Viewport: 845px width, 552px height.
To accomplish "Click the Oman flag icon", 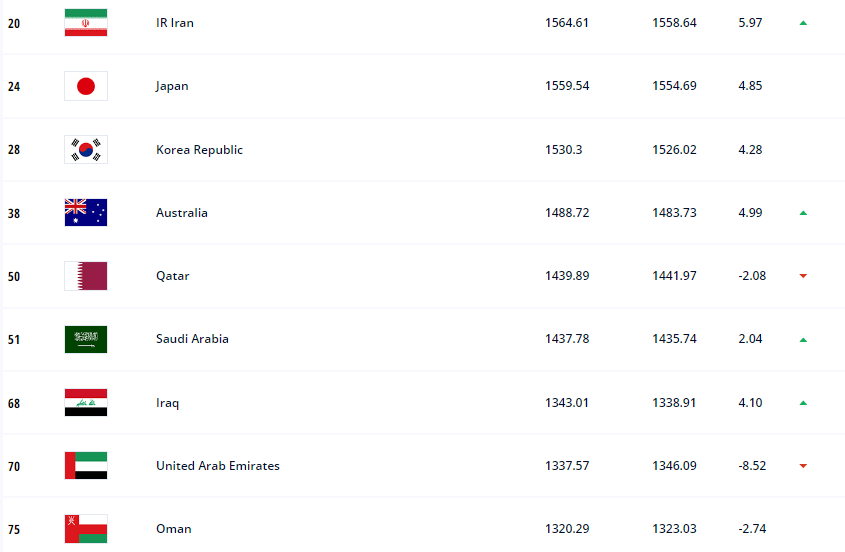I will point(85,529).
